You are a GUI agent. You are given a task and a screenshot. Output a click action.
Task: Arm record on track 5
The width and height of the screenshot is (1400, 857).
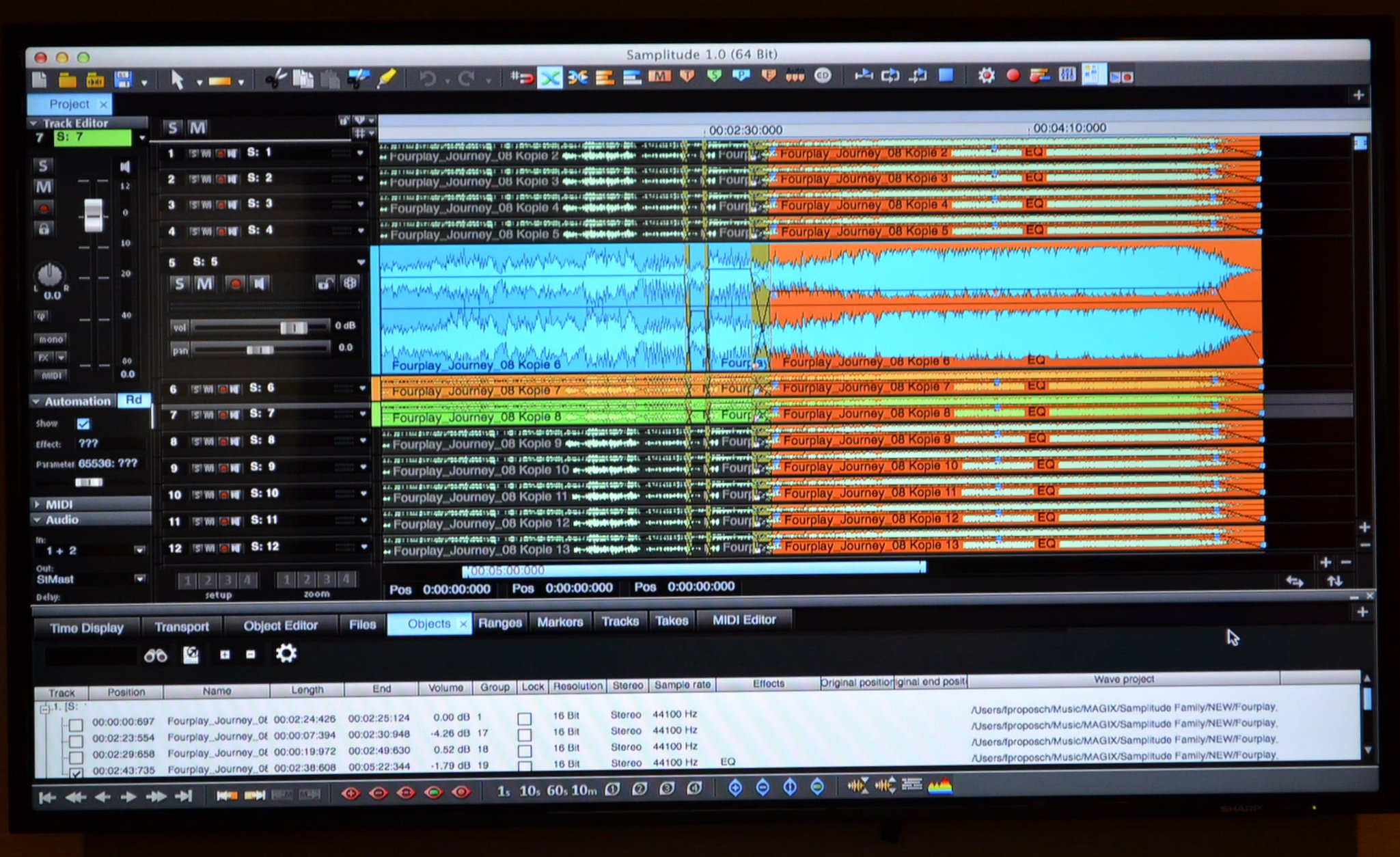click(235, 284)
